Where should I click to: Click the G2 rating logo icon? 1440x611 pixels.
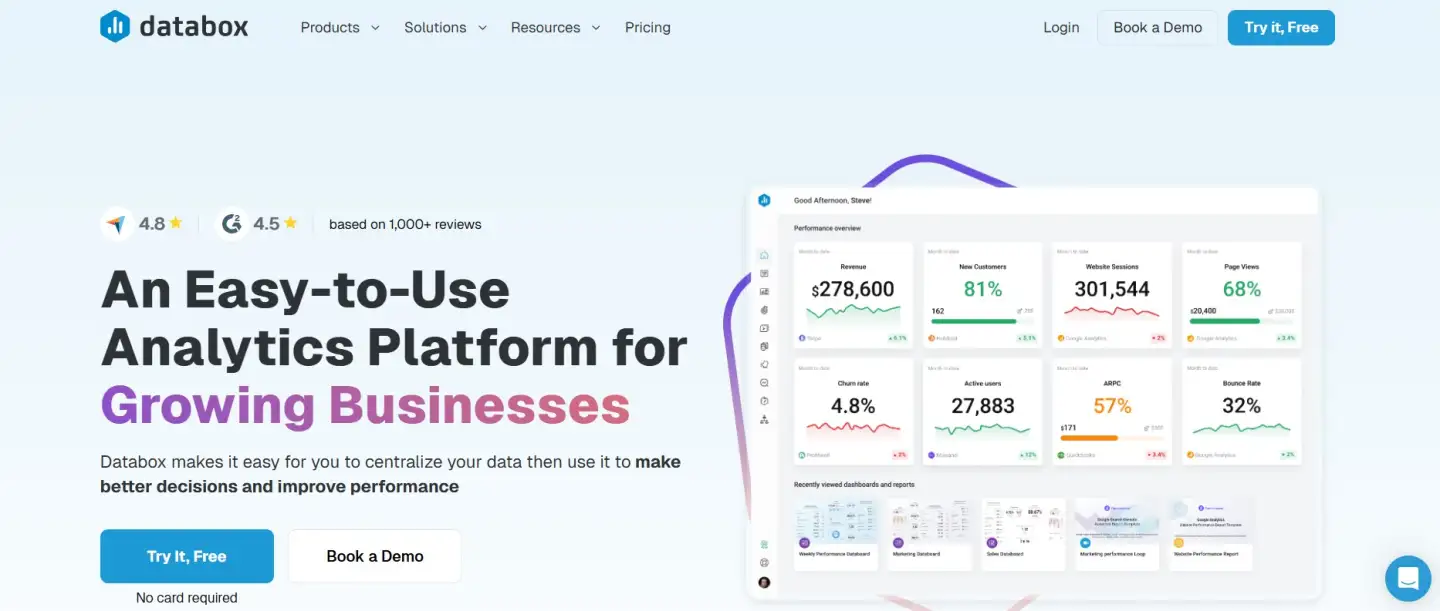tap(232, 224)
